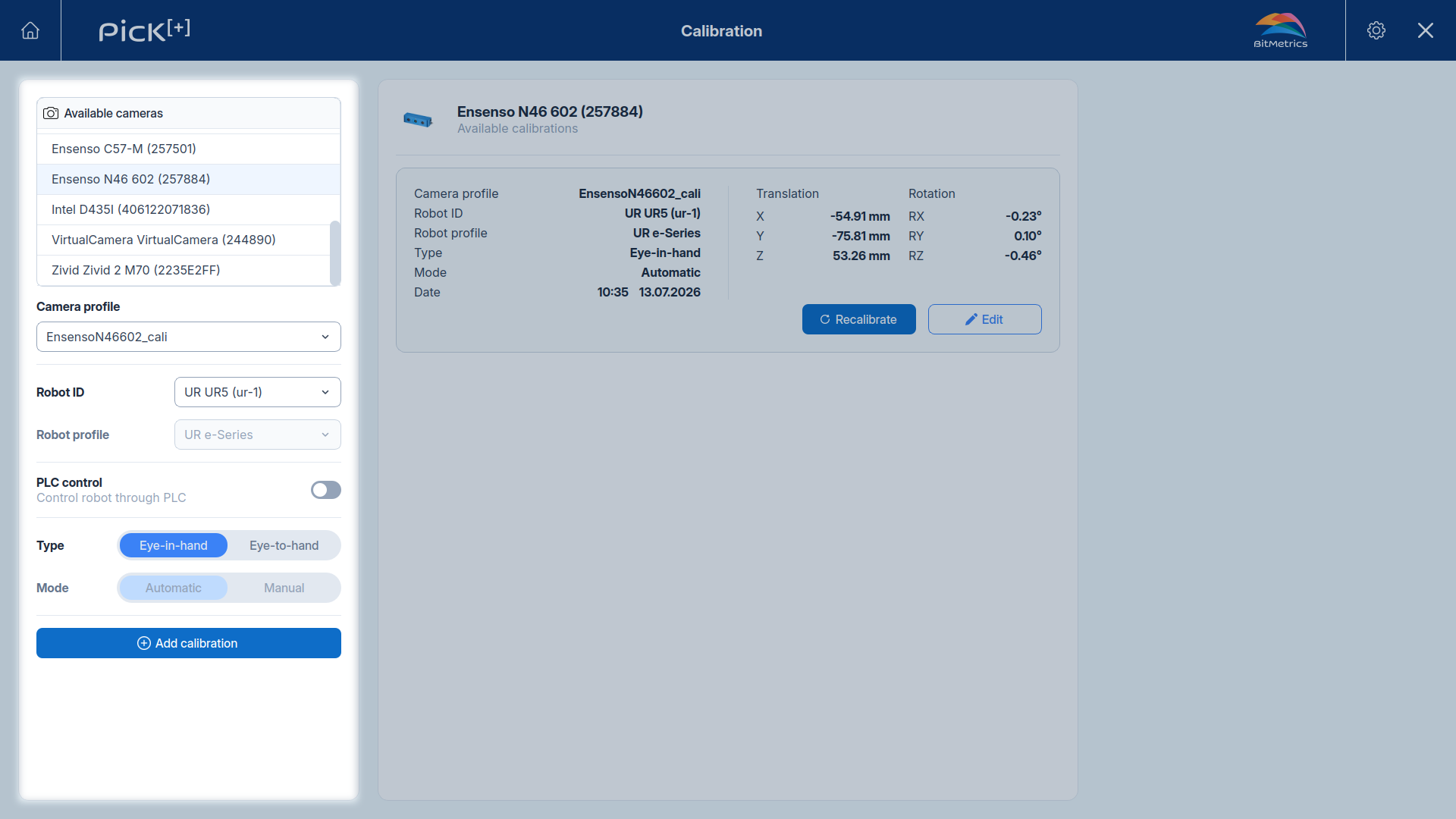The height and width of the screenshot is (819, 1456).
Task: Select Intel D435I (406122071836) camera
Action: coord(184,209)
